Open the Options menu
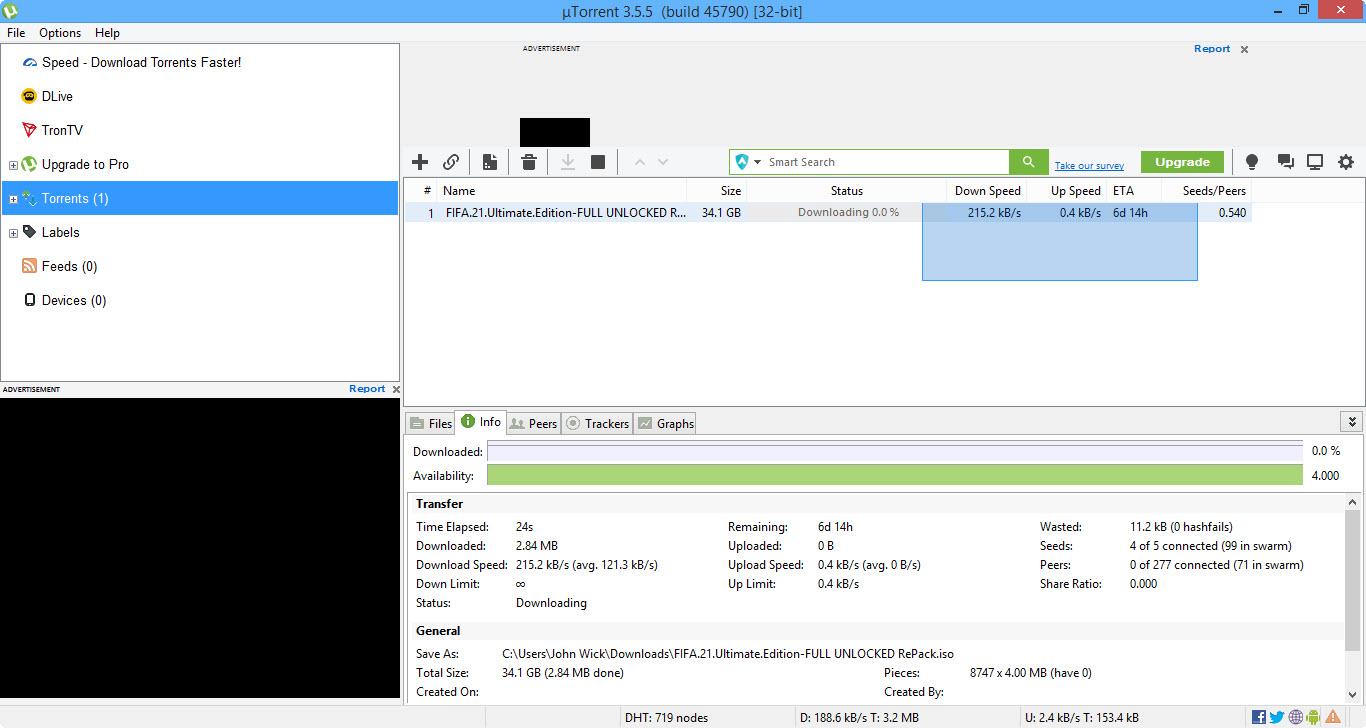Screen dimensions: 1366x728 point(60,33)
